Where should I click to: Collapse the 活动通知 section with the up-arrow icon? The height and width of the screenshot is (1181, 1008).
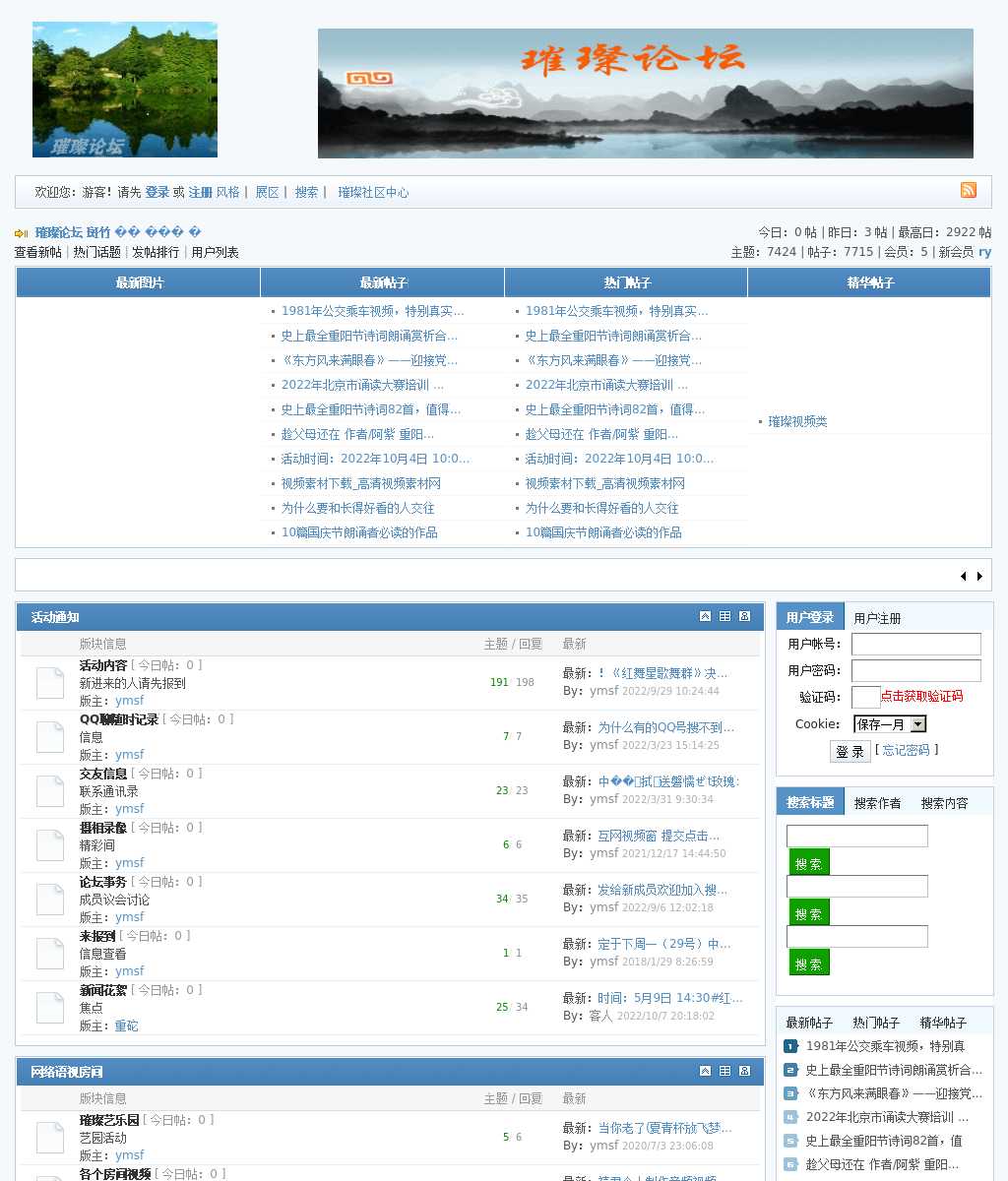coord(705,616)
